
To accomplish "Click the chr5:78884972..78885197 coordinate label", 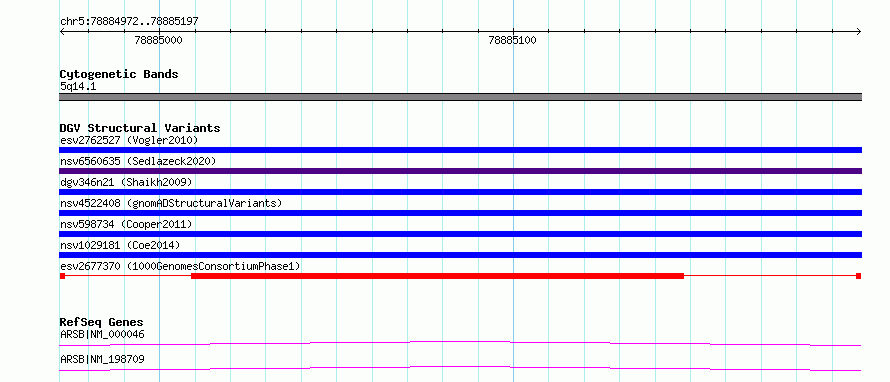I will pos(129,22).
